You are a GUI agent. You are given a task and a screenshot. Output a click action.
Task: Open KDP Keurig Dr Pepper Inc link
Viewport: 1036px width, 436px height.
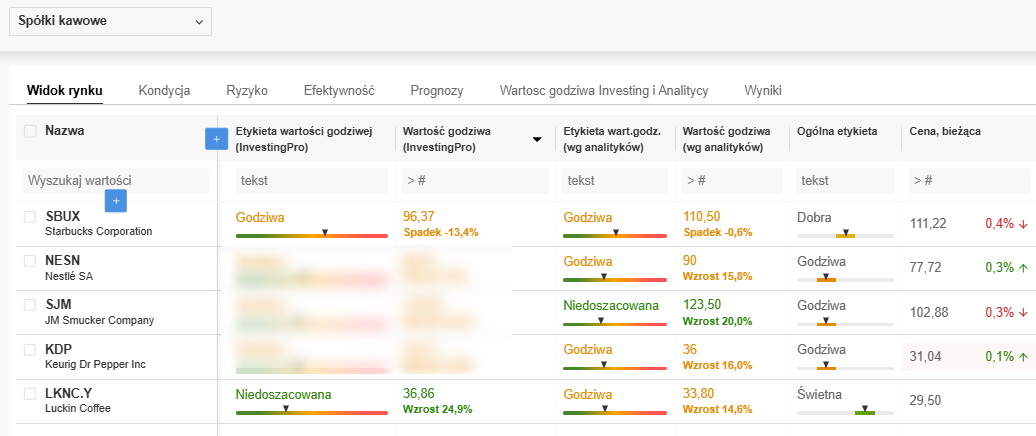coord(95,356)
